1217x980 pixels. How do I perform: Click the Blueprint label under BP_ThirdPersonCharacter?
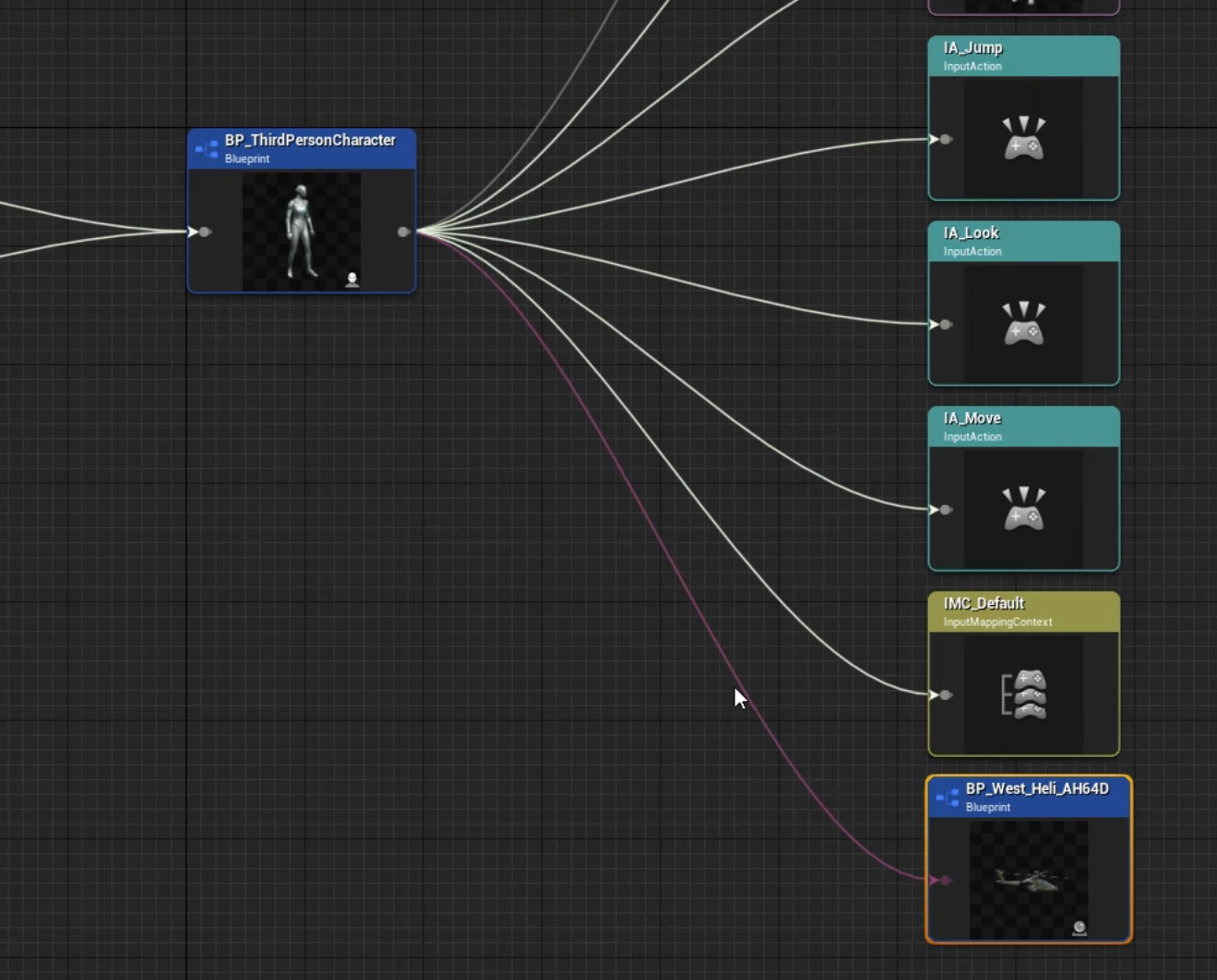pos(246,158)
